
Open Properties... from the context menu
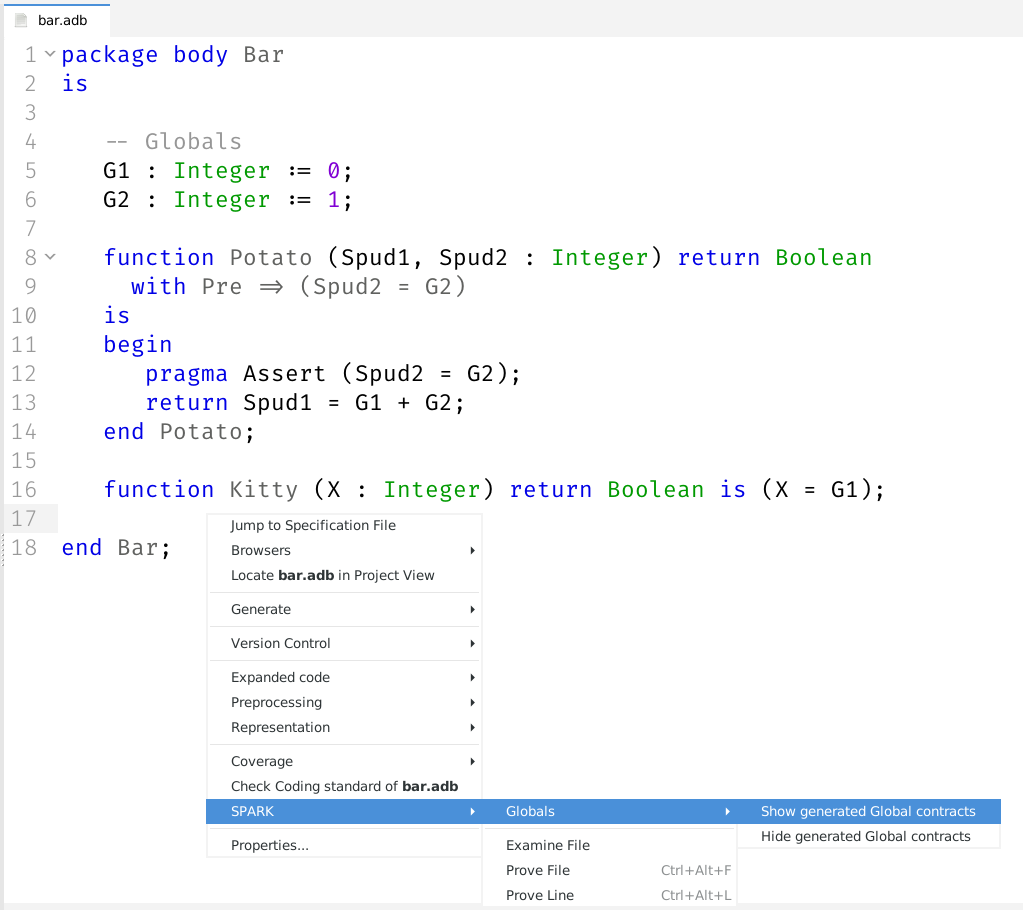pos(270,845)
